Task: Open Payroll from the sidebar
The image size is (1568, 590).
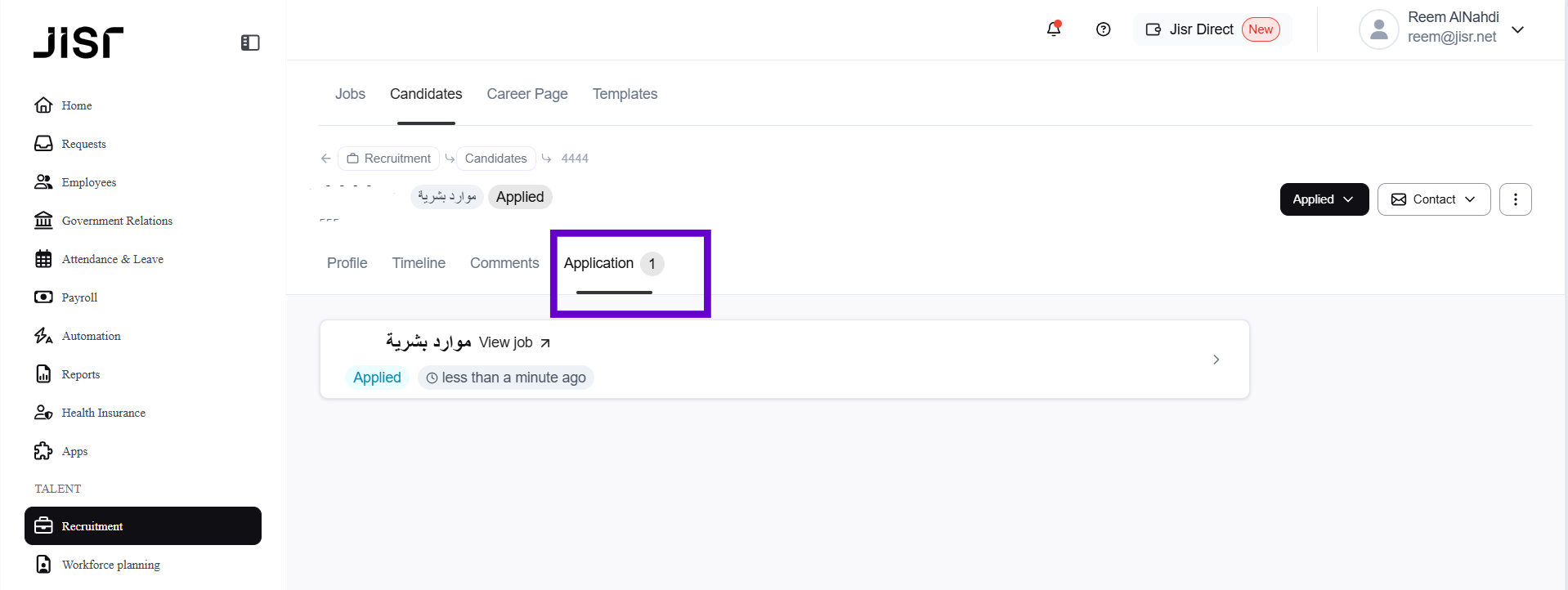Action: [79, 297]
